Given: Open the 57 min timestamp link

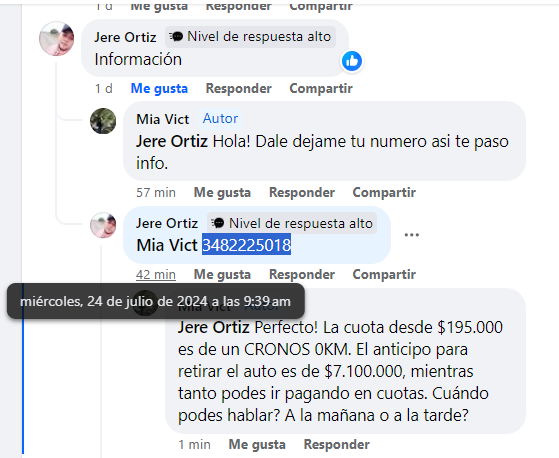Looking at the screenshot, I should (x=156, y=192).
